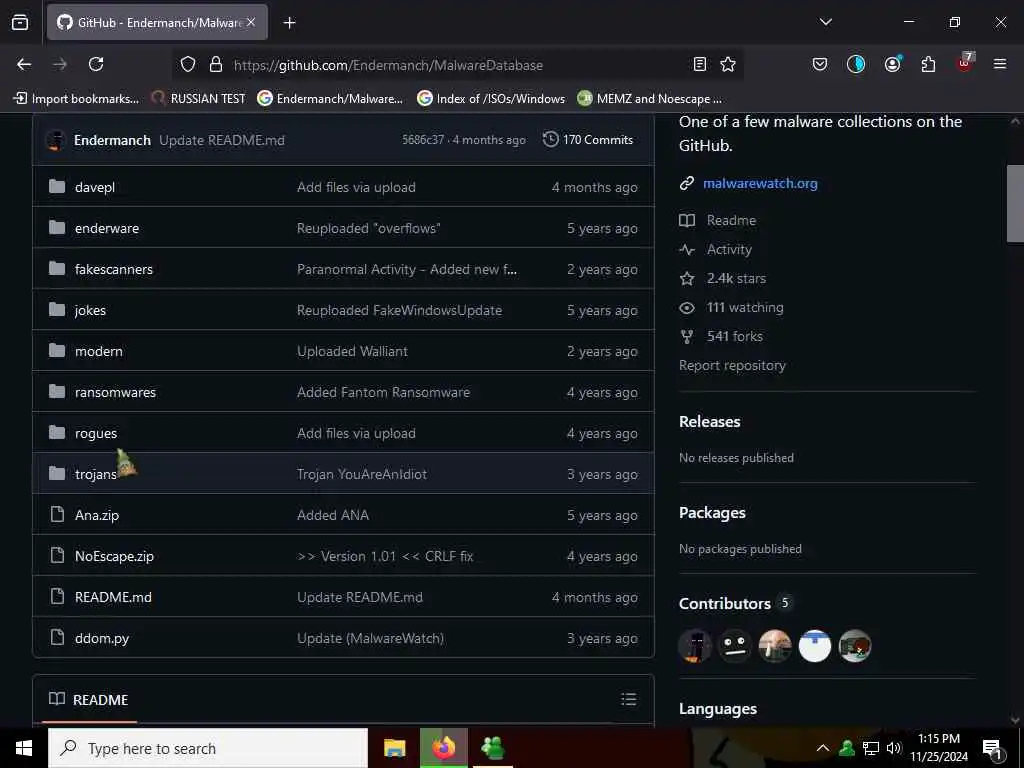Viewport: 1024px width, 768px height.
Task: Open the Releases section heading
Action: pyautogui.click(x=710, y=422)
